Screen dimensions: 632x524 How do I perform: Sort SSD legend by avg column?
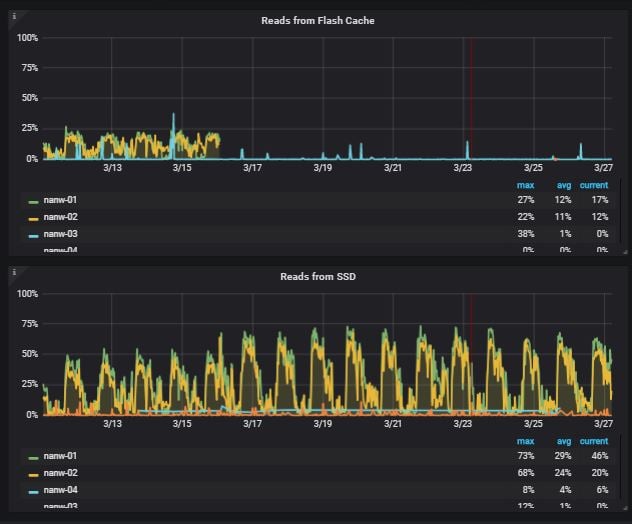coord(564,441)
